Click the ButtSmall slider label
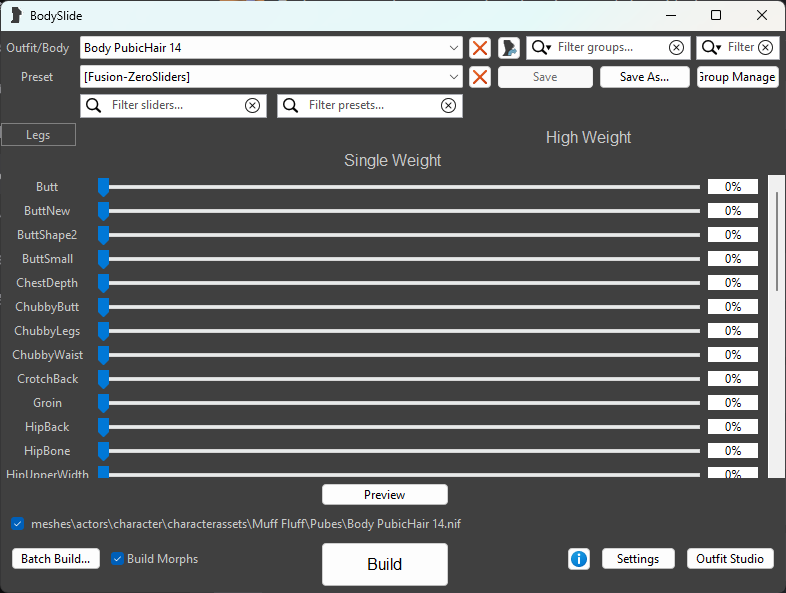786x593 pixels. pyautogui.click(x=47, y=259)
